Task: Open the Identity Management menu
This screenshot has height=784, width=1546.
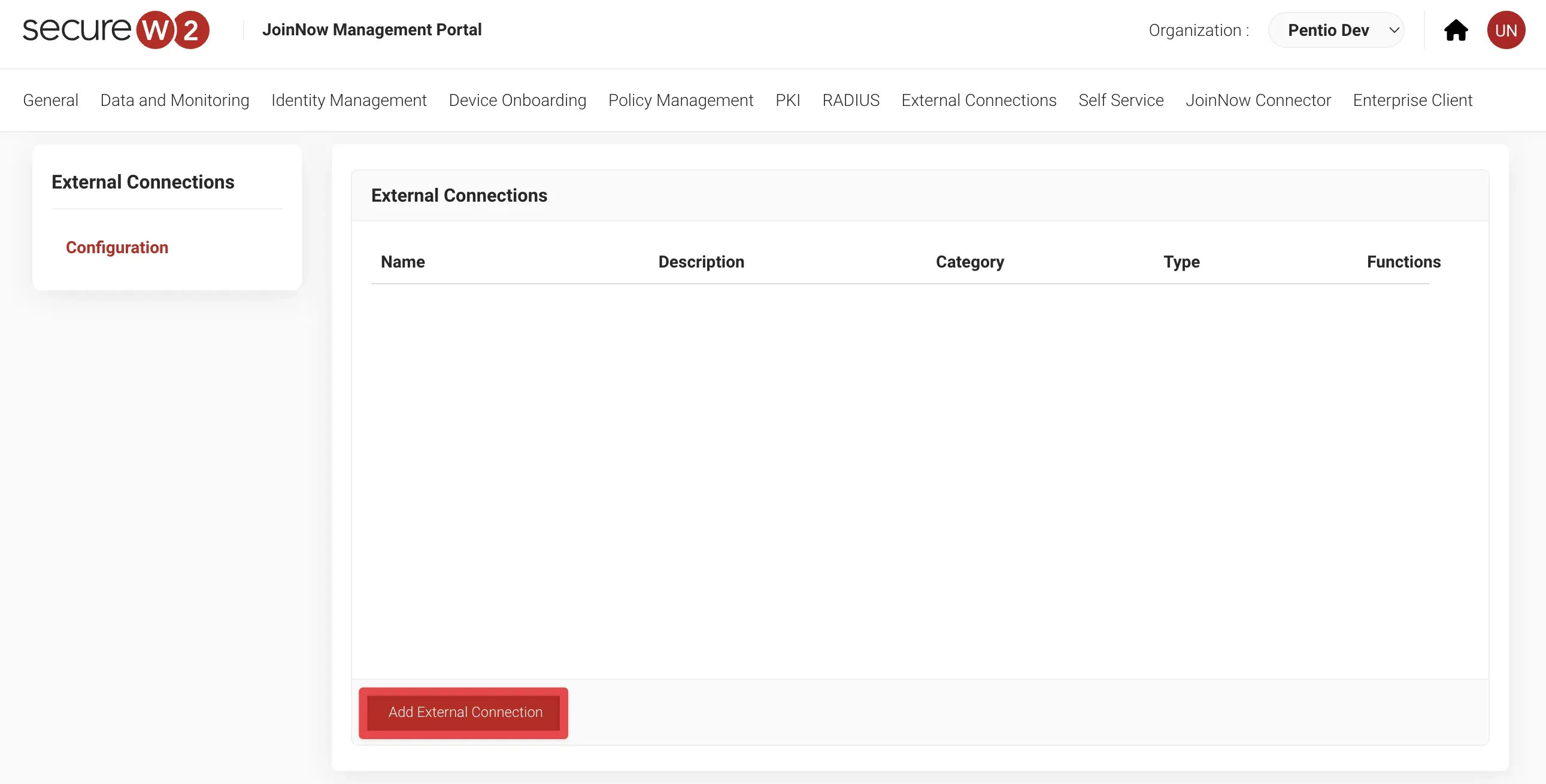Action: pyautogui.click(x=348, y=100)
